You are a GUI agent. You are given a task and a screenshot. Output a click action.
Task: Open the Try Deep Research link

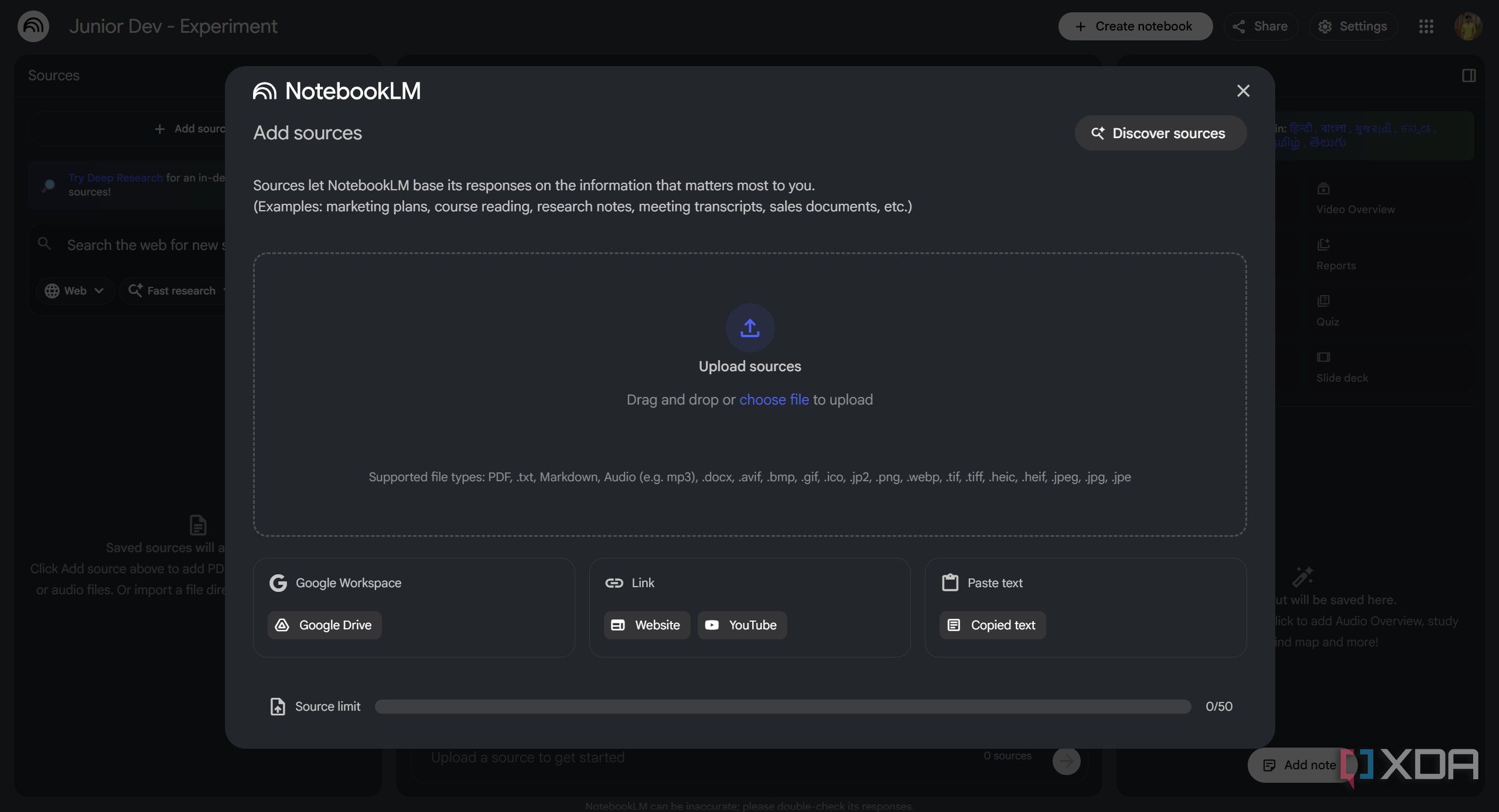click(x=115, y=177)
